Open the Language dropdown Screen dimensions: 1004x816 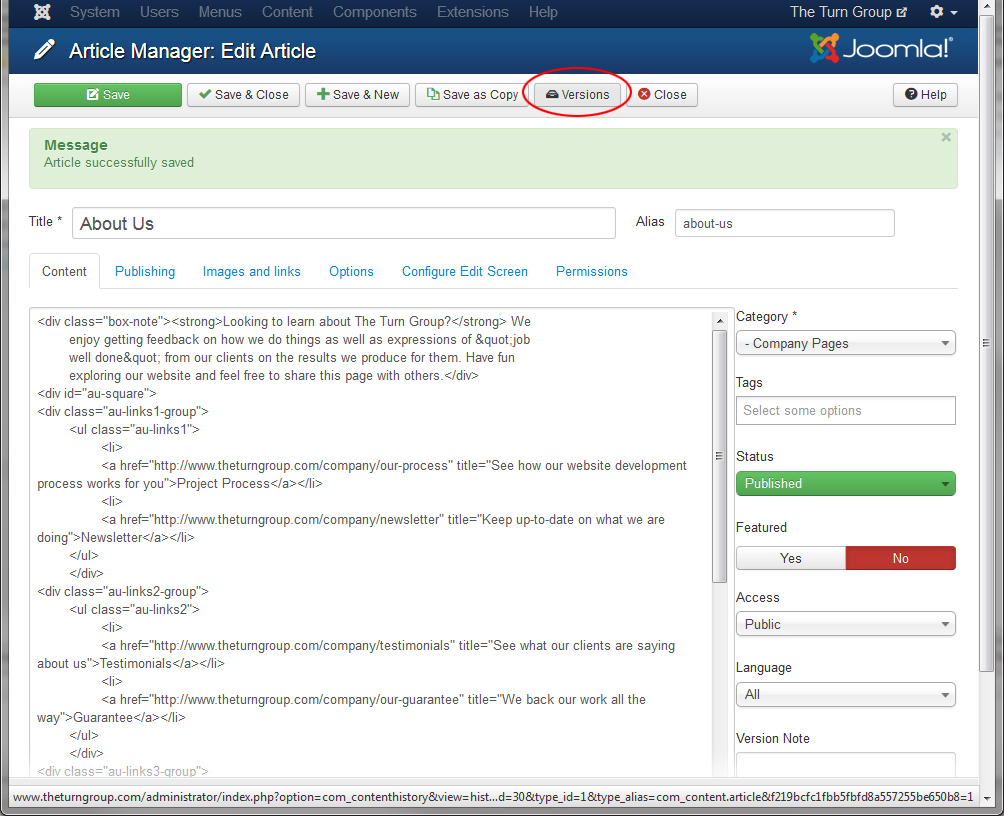[x=845, y=694]
